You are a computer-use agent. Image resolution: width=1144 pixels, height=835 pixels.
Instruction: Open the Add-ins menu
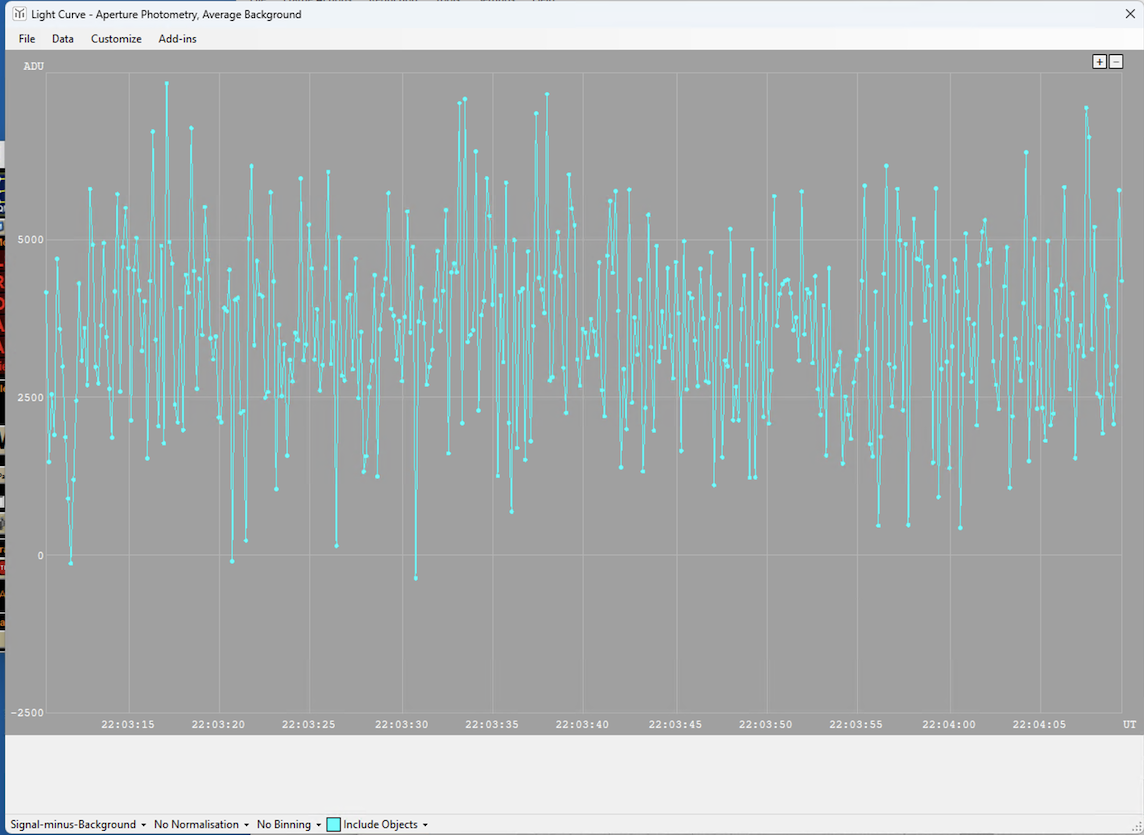coord(177,39)
